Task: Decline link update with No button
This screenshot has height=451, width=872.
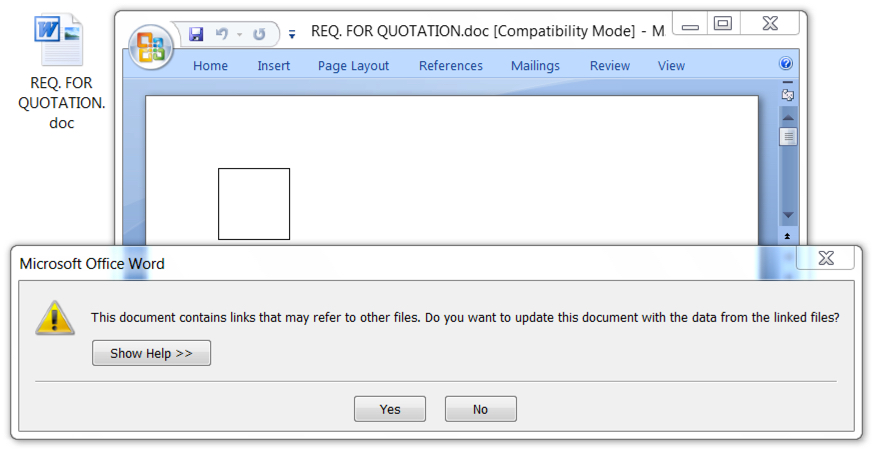Action: (480, 409)
